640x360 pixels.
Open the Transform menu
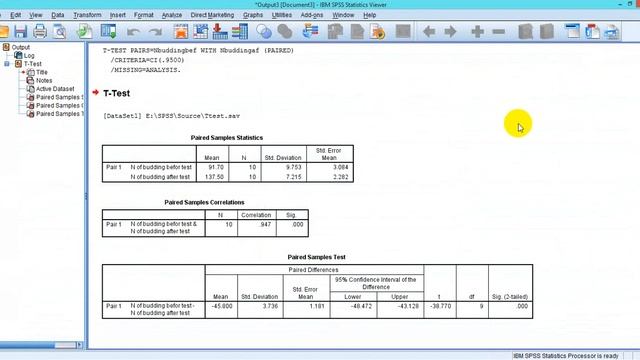87,15
